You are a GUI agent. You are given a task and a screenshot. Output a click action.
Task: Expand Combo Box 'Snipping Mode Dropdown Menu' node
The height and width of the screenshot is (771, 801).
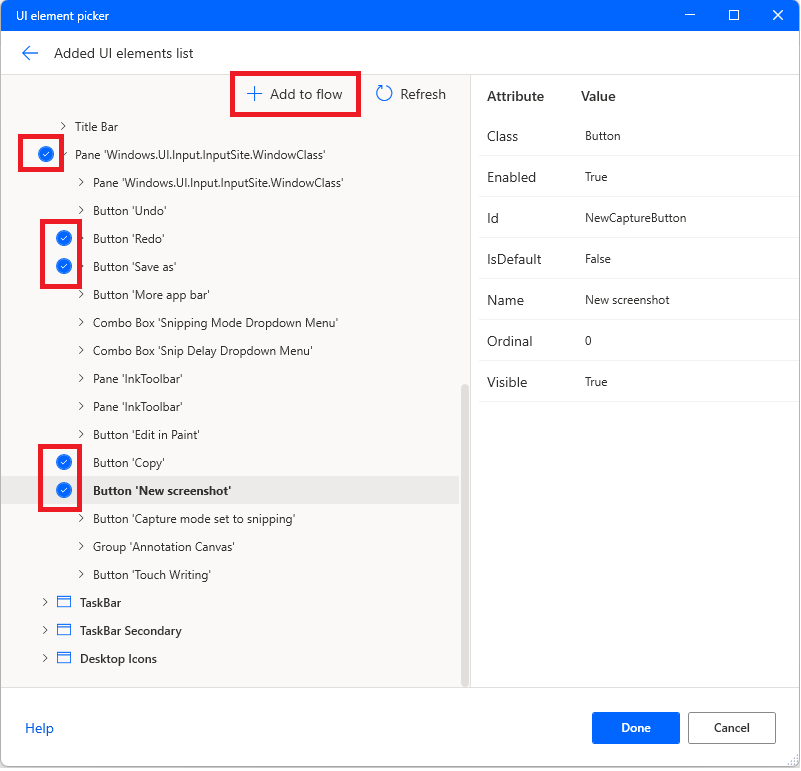[81, 322]
